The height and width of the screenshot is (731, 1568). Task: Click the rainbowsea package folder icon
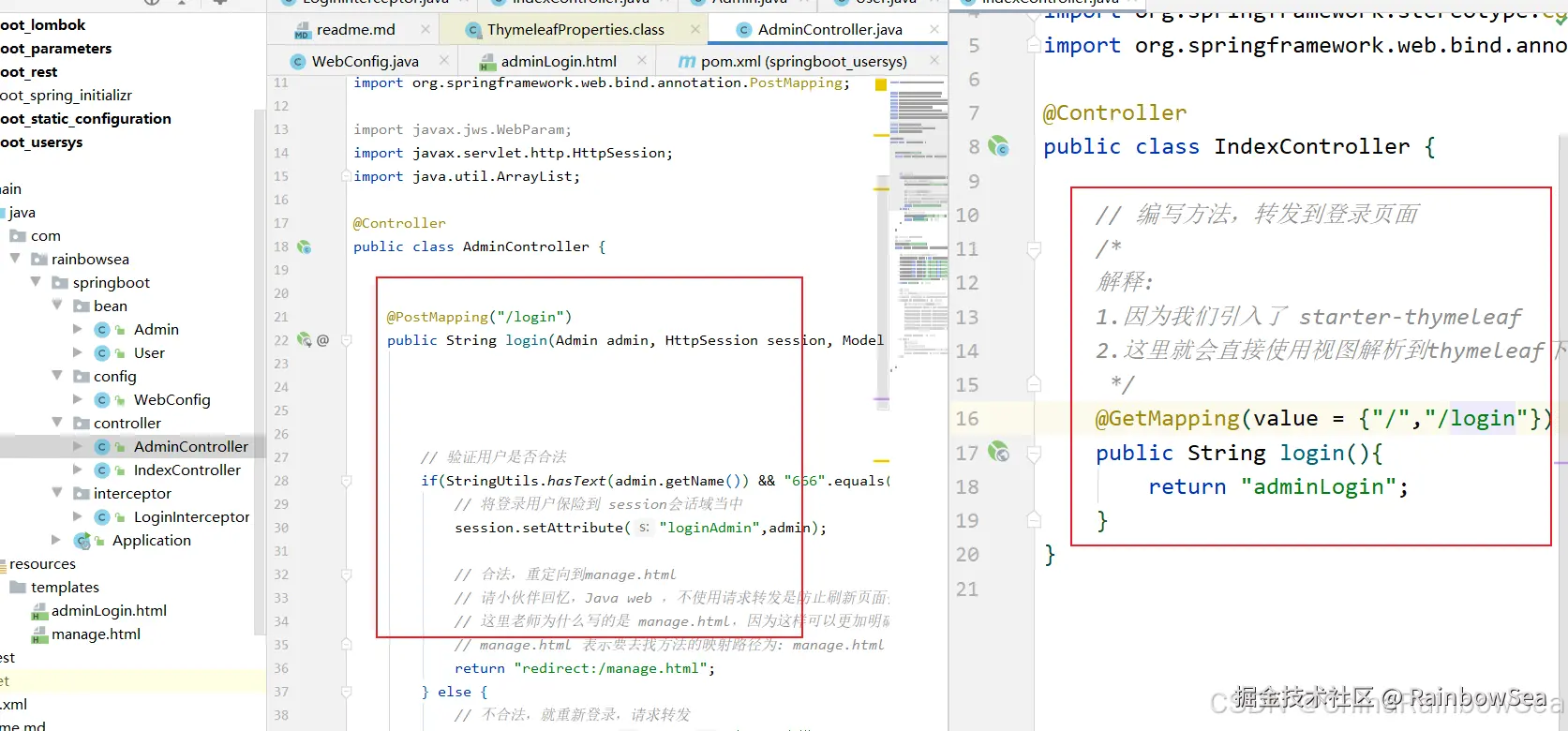pyautogui.click(x=38, y=259)
